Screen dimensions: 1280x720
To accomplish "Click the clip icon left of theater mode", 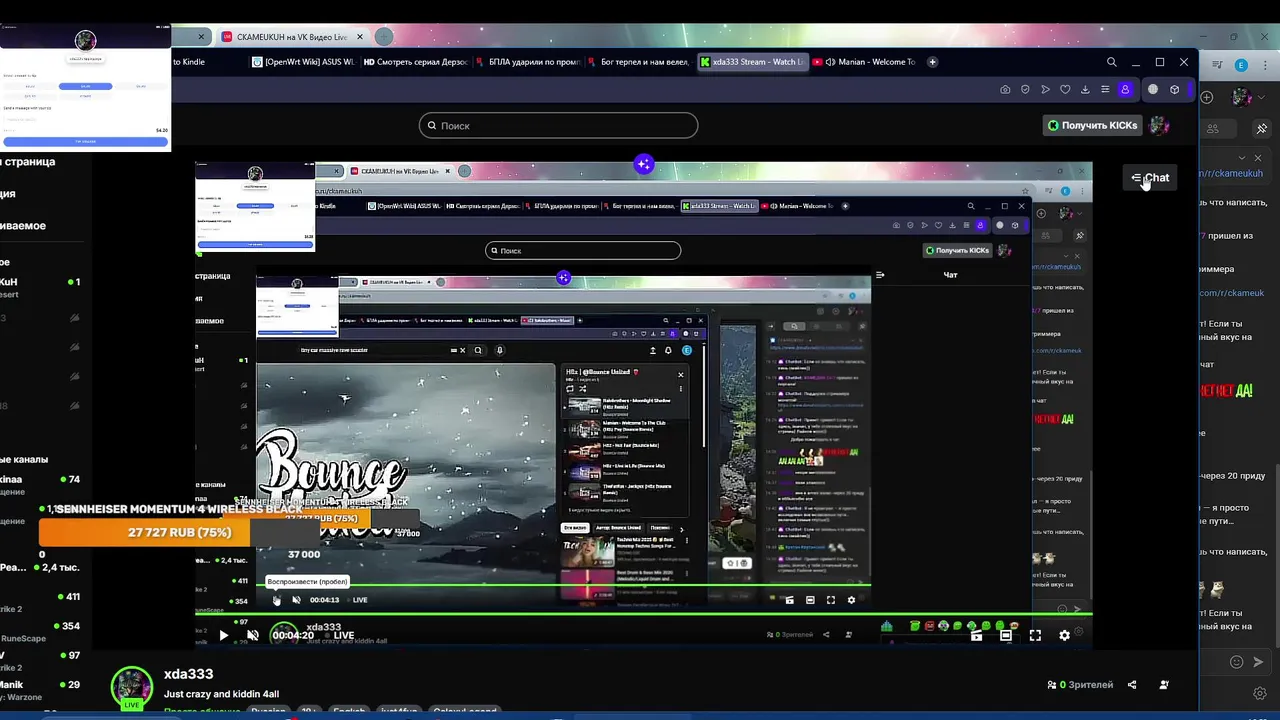I will 977,635.
